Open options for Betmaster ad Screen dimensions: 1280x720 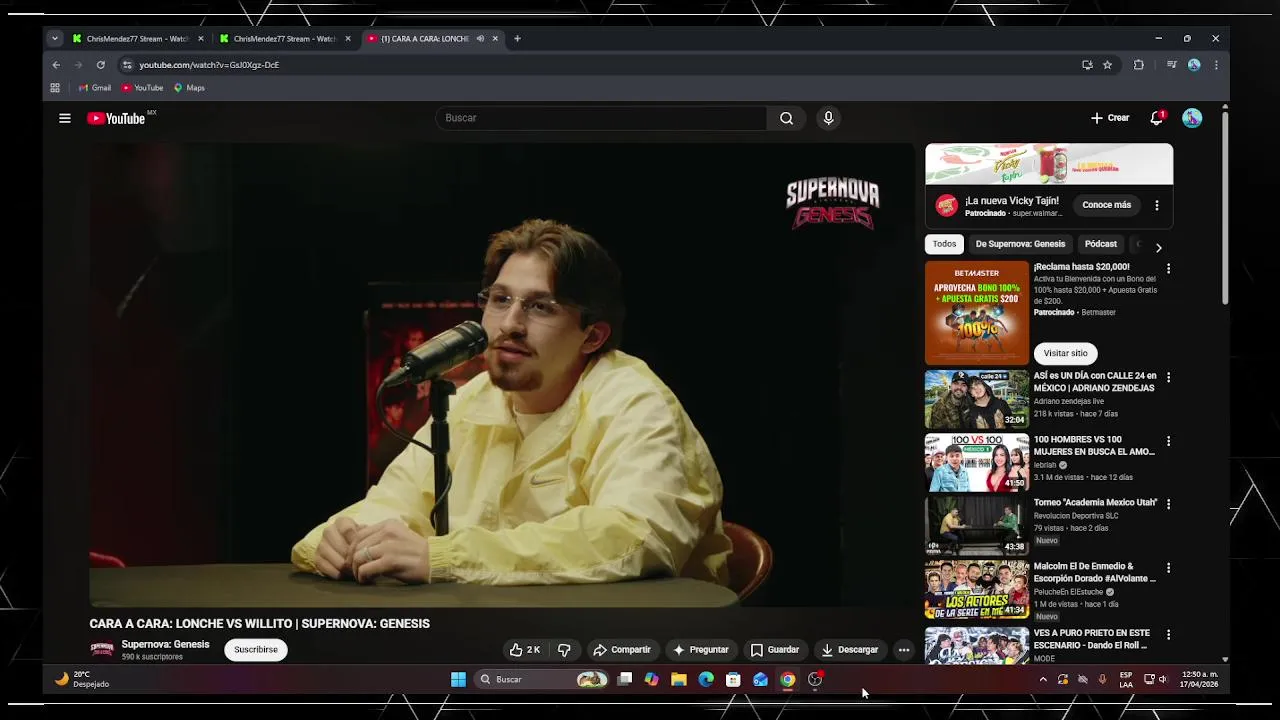click(x=1168, y=269)
